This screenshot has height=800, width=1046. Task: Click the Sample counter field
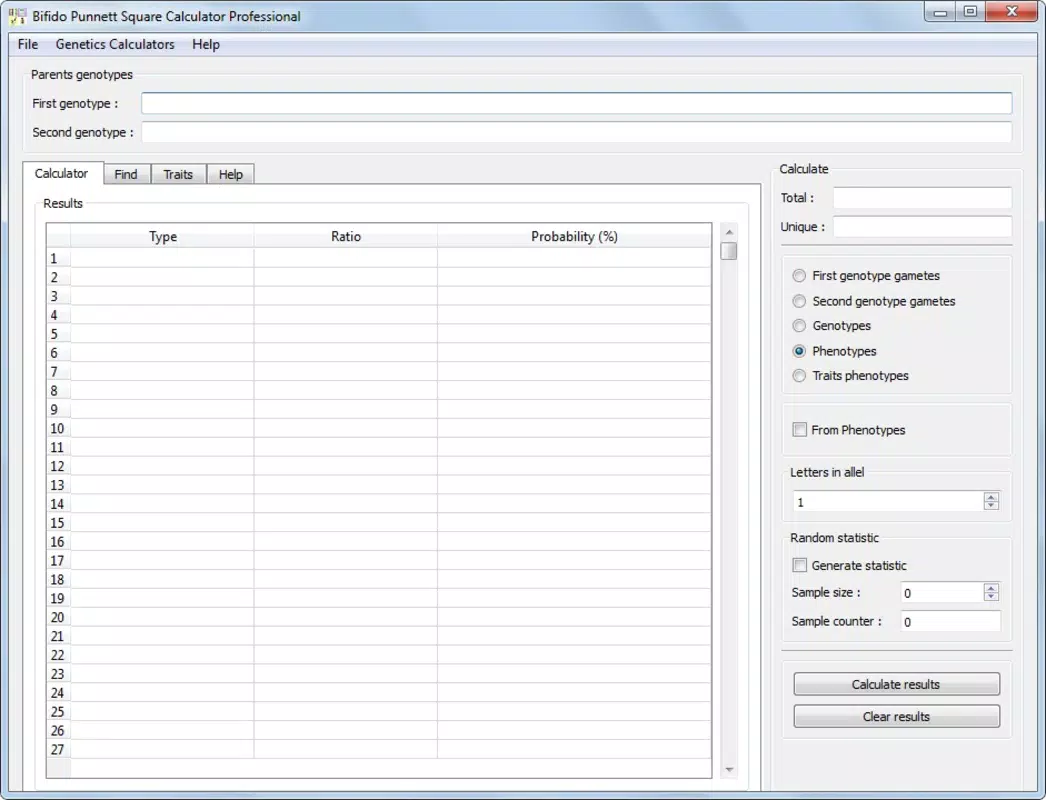point(951,621)
